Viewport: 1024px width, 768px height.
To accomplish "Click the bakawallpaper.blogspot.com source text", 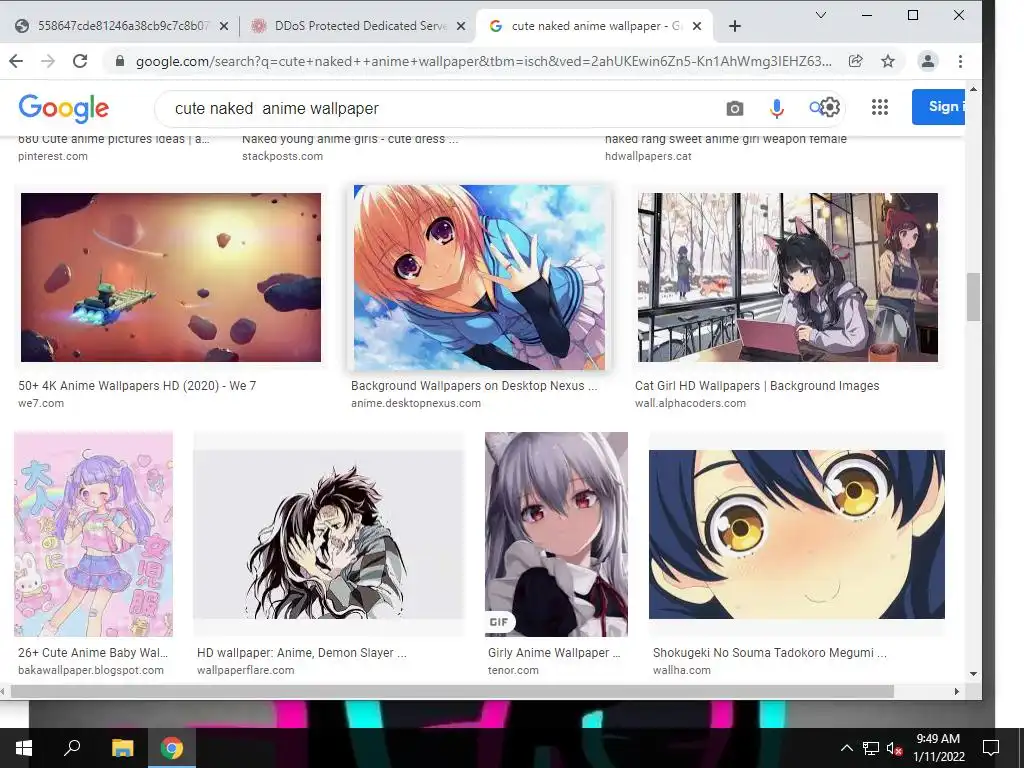I will [x=91, y=671].
